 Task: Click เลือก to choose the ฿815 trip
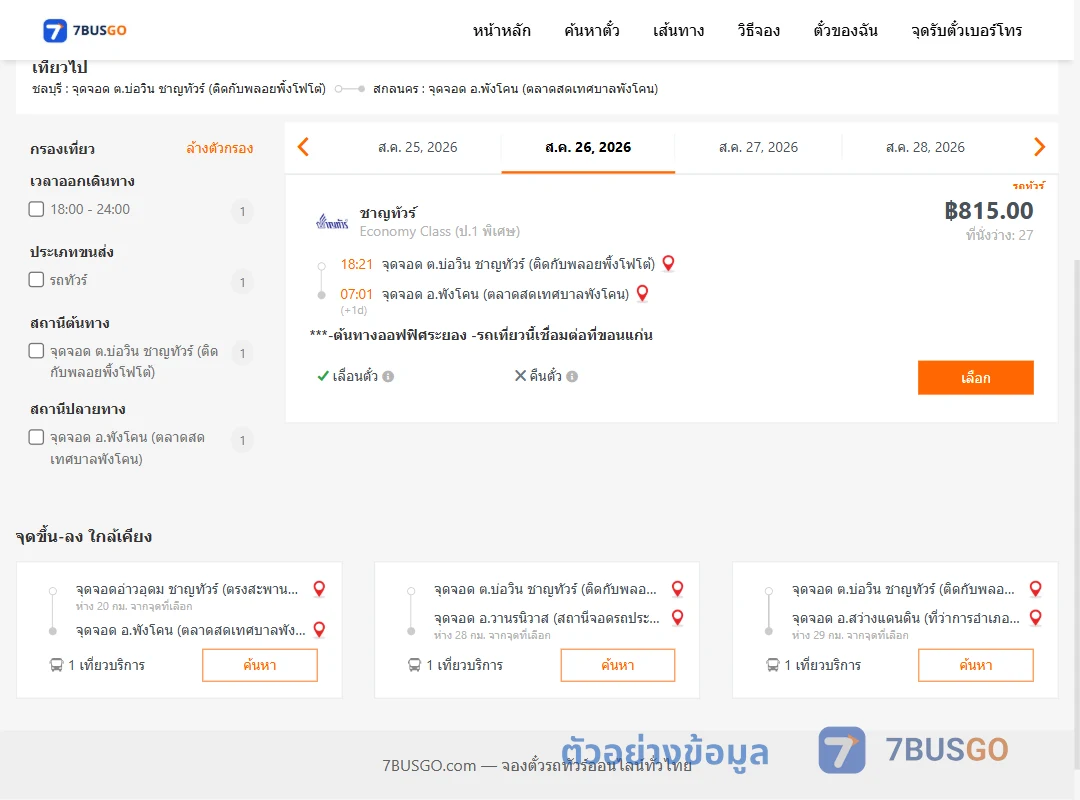(975, 378)
